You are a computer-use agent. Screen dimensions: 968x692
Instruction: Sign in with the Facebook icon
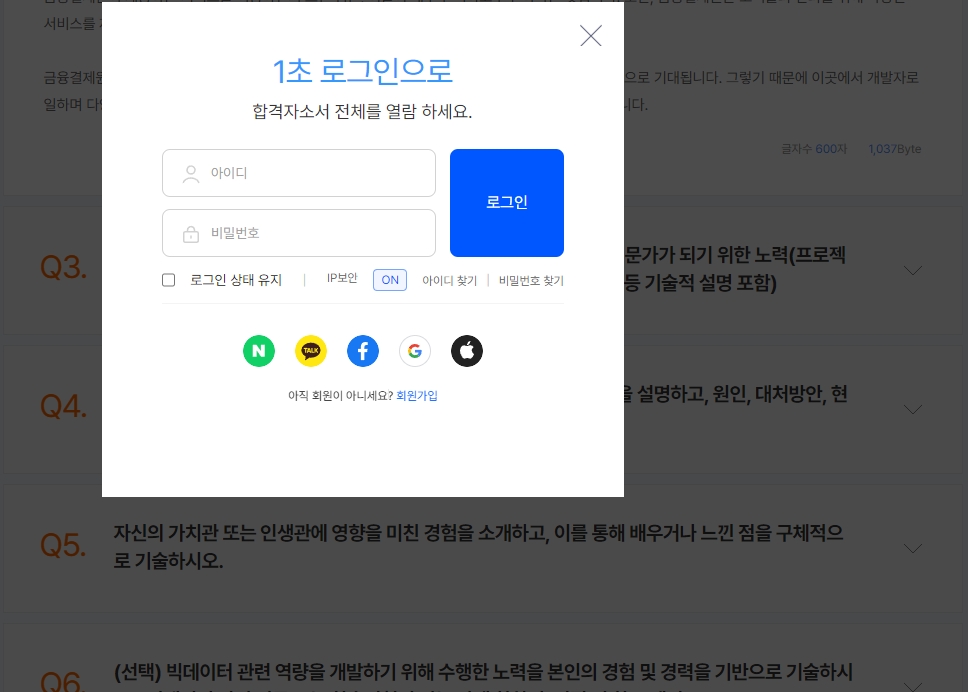point(363,351)
